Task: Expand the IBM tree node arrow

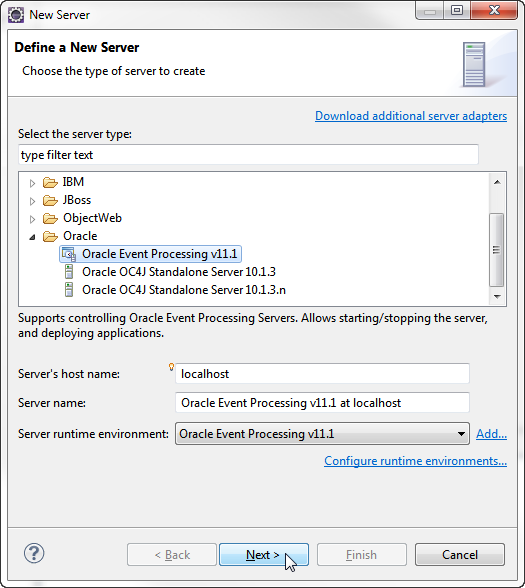Action: 32,183
